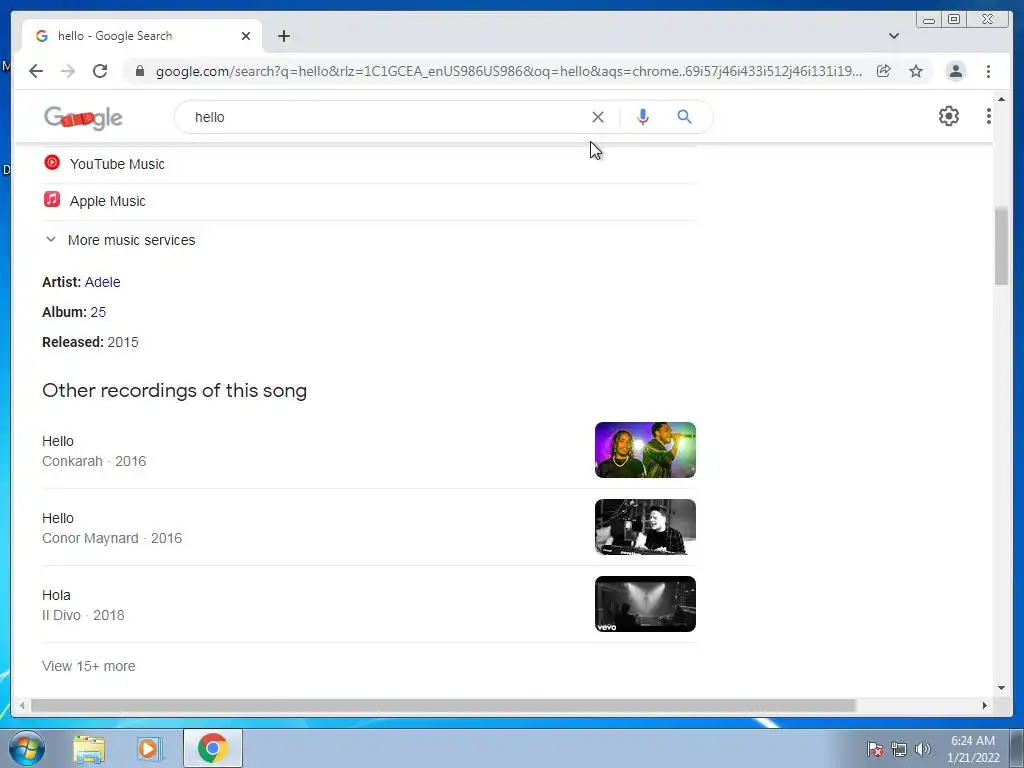Go back to the previous page
The height and width of the screenshot is (768, 1024).
point(36,71)
